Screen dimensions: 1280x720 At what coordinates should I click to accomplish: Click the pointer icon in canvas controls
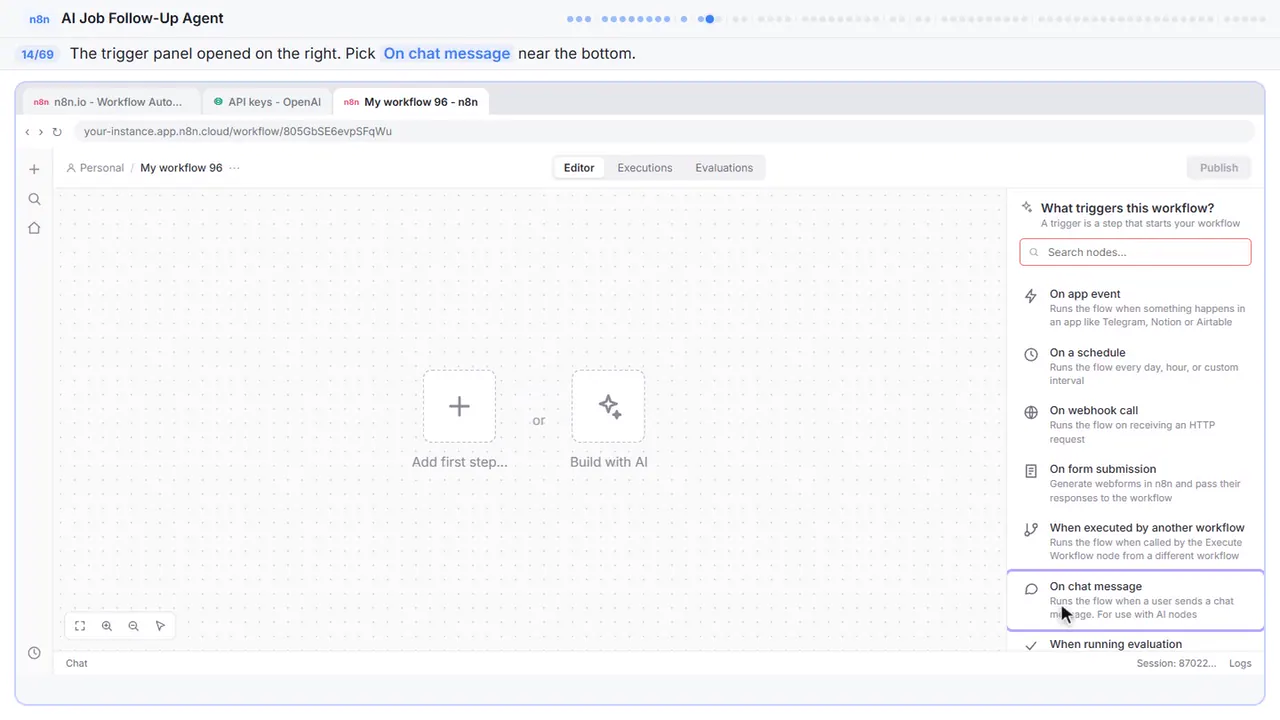click(160, 626)
